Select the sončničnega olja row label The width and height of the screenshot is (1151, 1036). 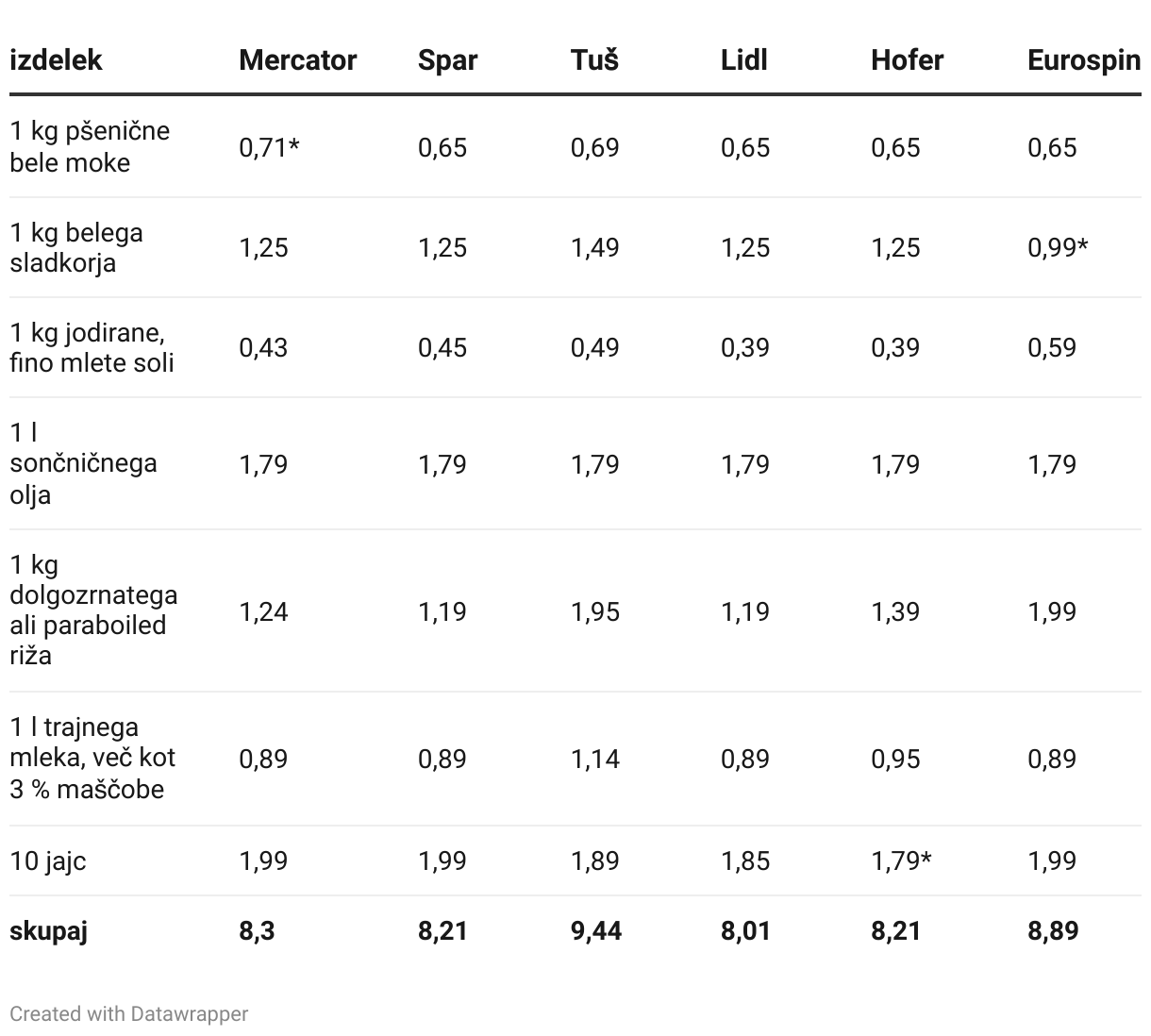pyautogui.click(x=83, y=463)
